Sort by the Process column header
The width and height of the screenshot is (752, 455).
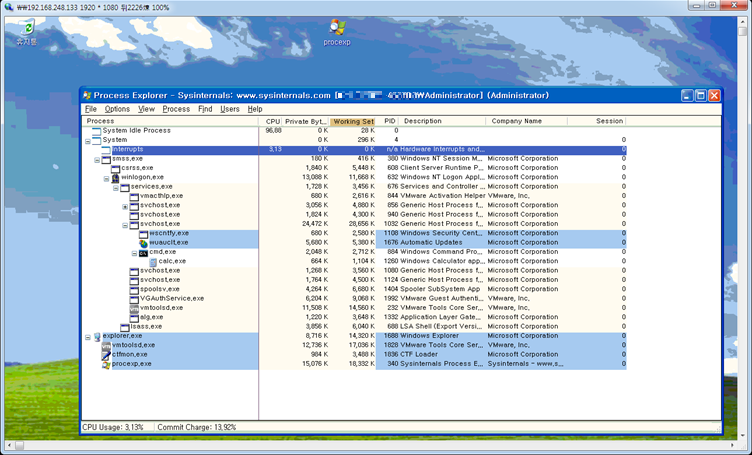(x=170, y=121)
